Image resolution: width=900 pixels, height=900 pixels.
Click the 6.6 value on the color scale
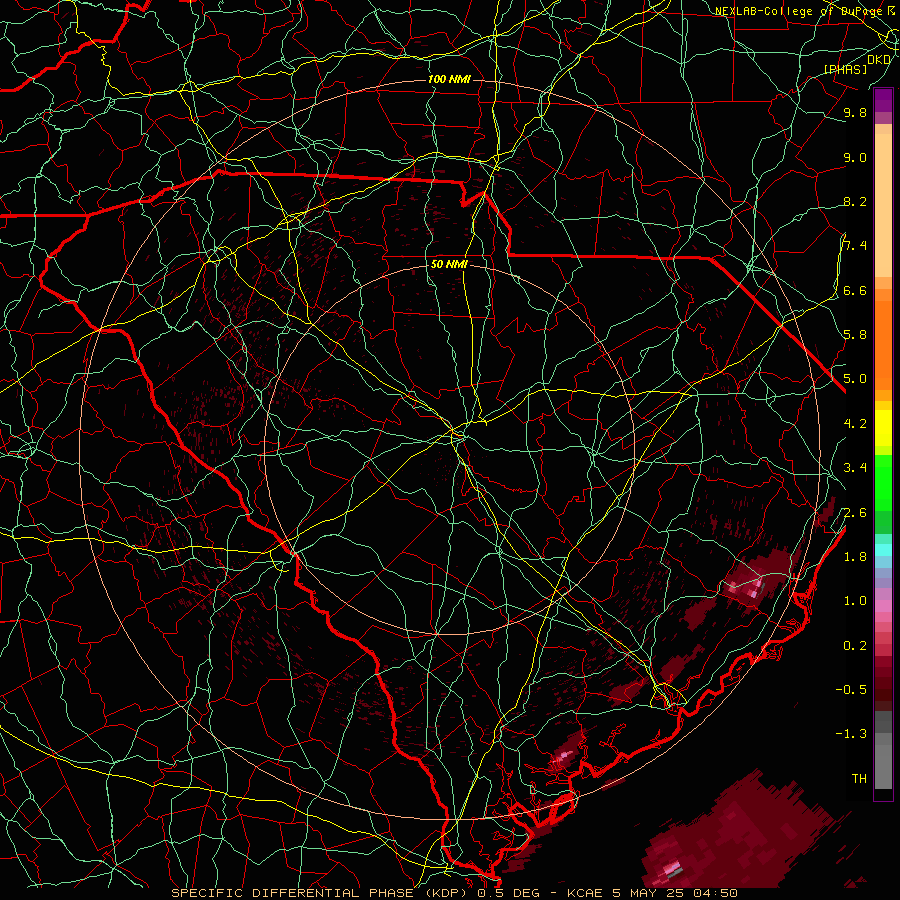[x=855, y=290]
